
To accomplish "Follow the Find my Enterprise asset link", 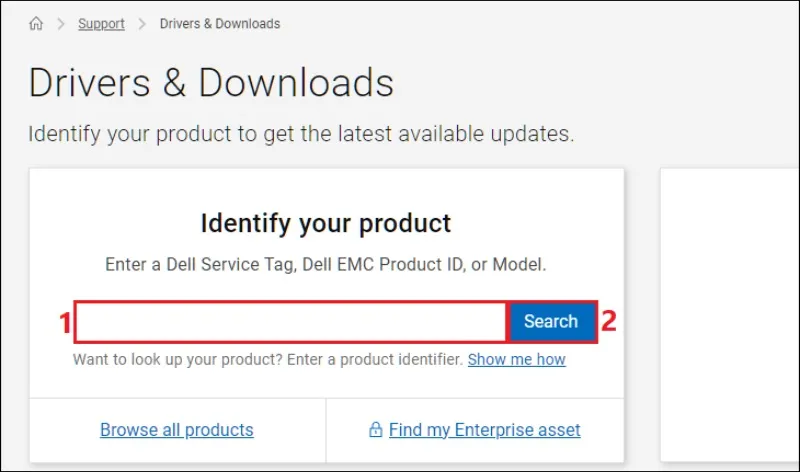I will tap(484, 430).
